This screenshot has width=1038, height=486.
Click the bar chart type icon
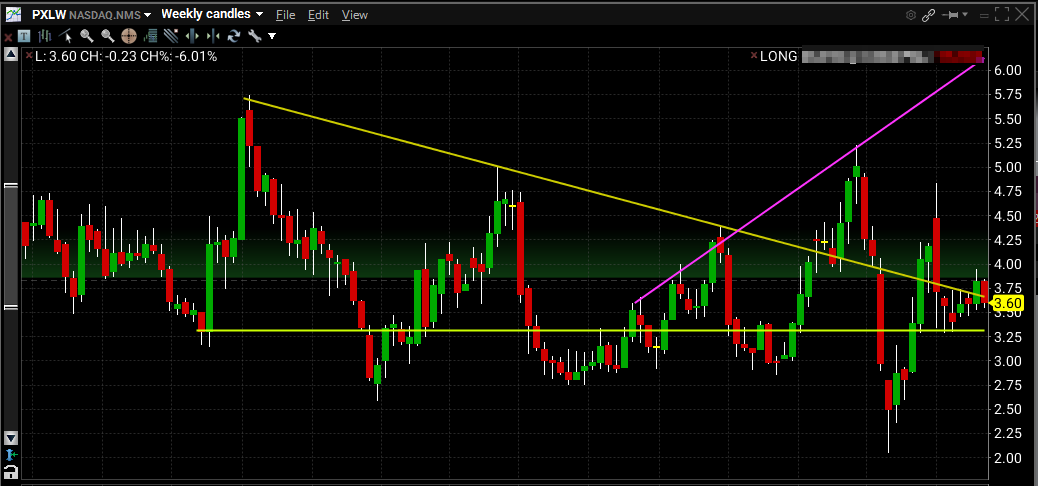(x=45, y=36)
